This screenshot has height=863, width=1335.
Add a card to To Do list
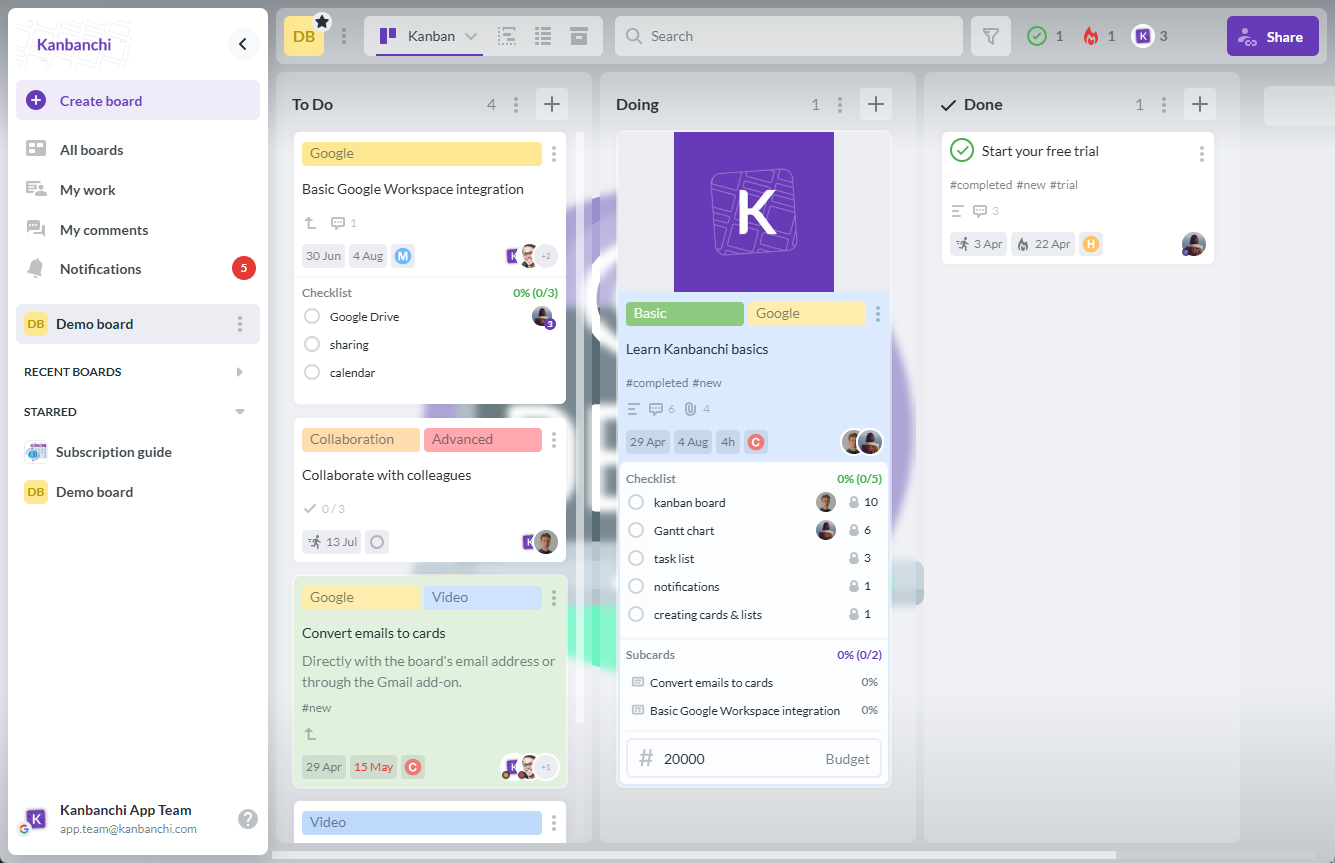tap(552, 104)
